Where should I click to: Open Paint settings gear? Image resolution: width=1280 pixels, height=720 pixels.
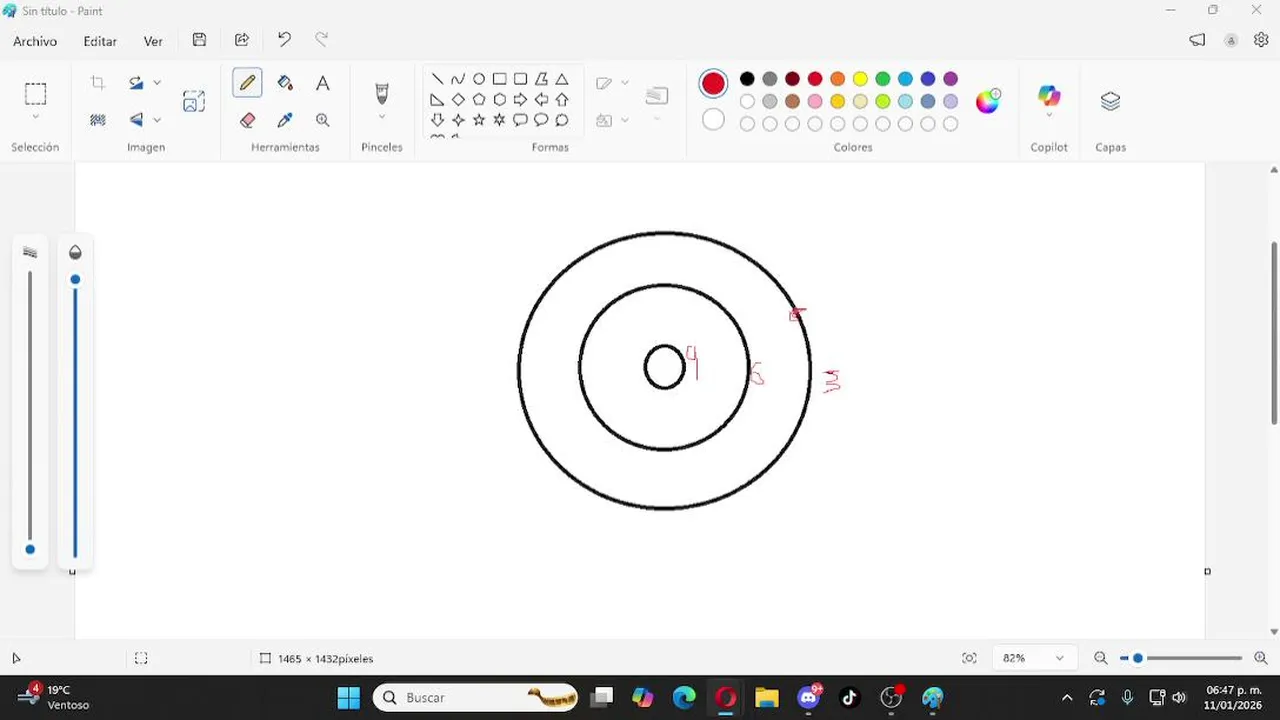click(x=1261, y=40)
